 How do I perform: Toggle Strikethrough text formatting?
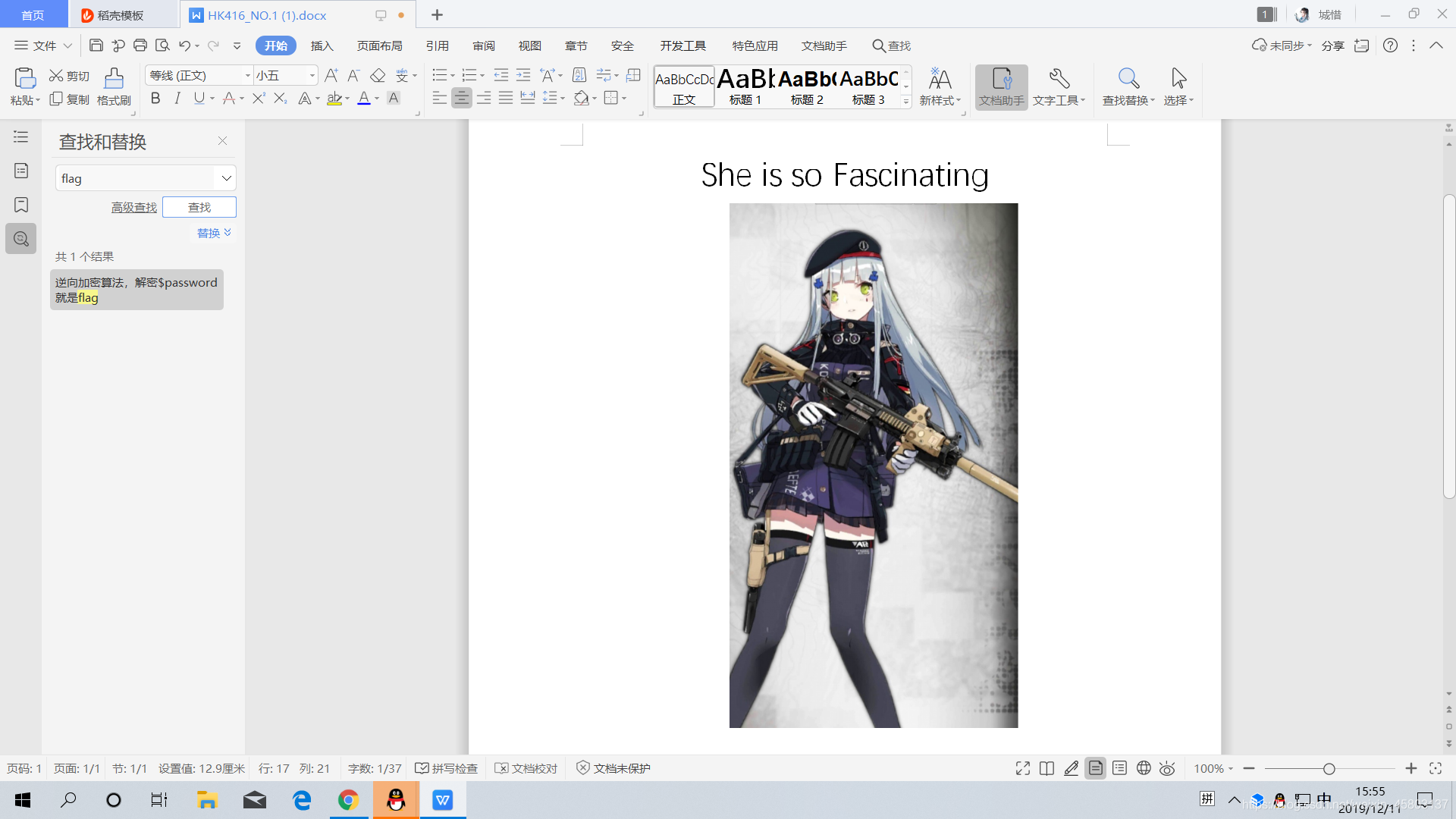click(x=229, y=98)
